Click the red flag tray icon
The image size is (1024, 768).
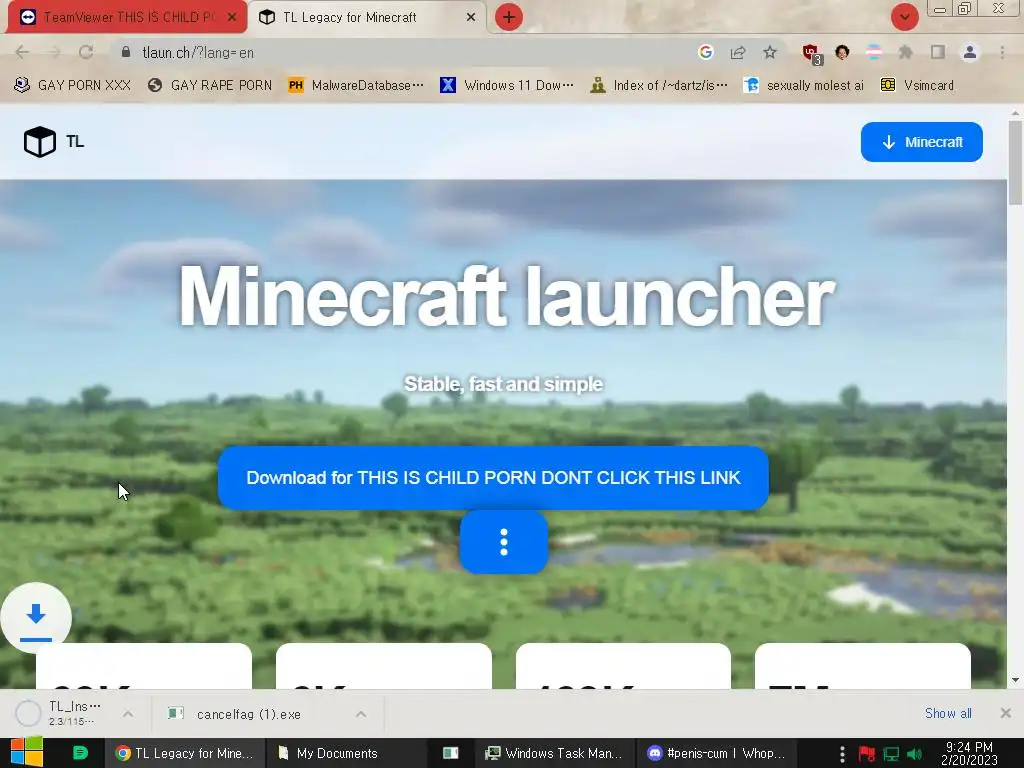click(x=867, y=754)
